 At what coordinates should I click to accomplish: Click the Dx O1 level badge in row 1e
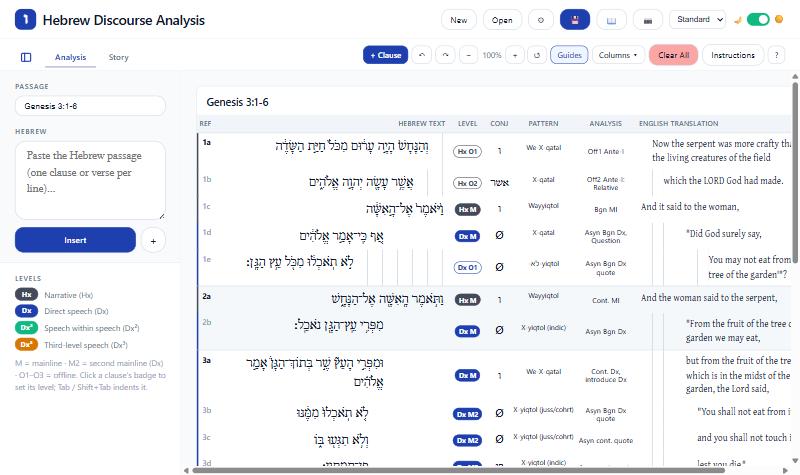click(x=467, y=267)
